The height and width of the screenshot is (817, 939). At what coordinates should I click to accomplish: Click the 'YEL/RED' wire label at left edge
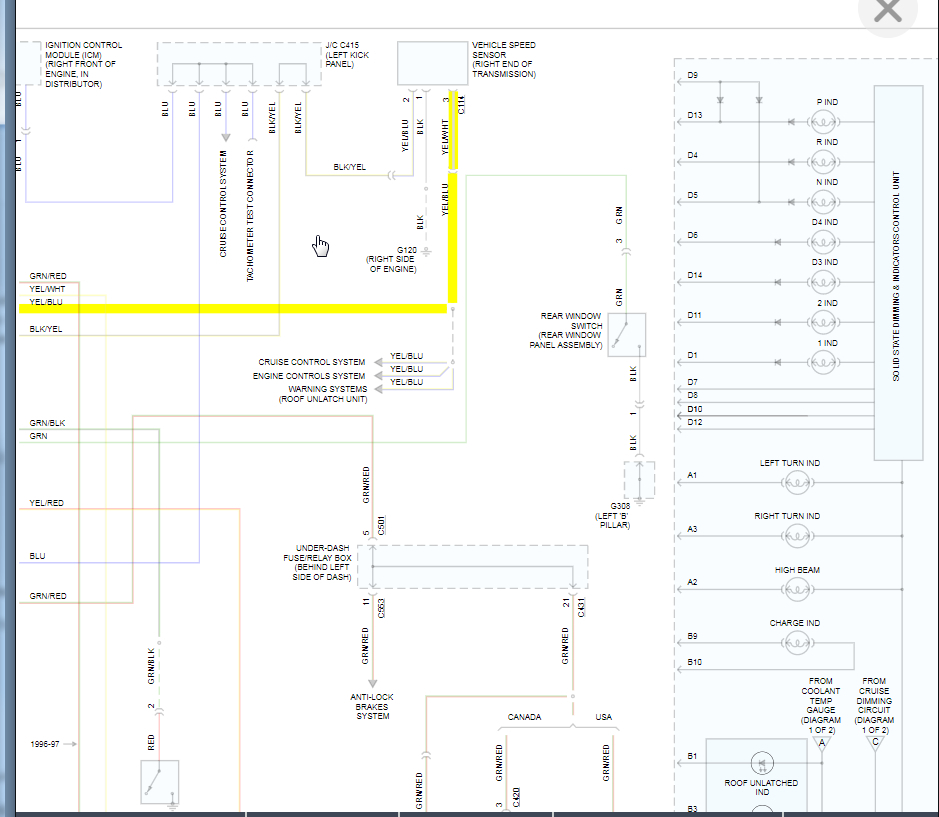[47, 503]
